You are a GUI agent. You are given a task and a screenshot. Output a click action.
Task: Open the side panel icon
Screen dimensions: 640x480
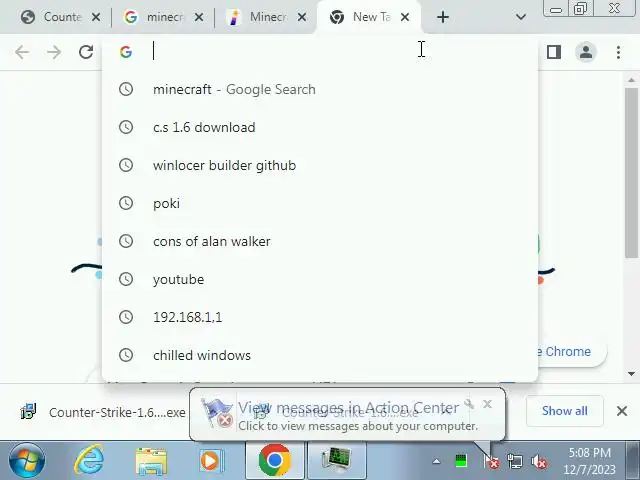tap(553, 52)
